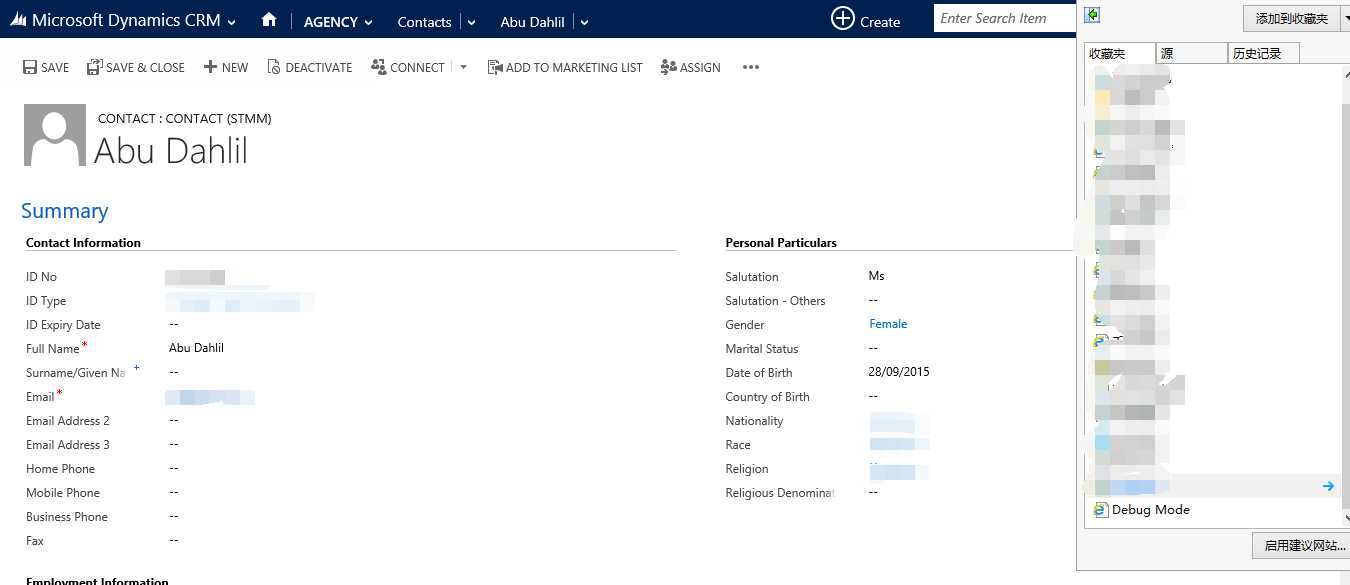Viewport: 1350px width, 585px height.
Task: Click the Microsoft Dynamics CRM logo icon
Action: [18, 20]
